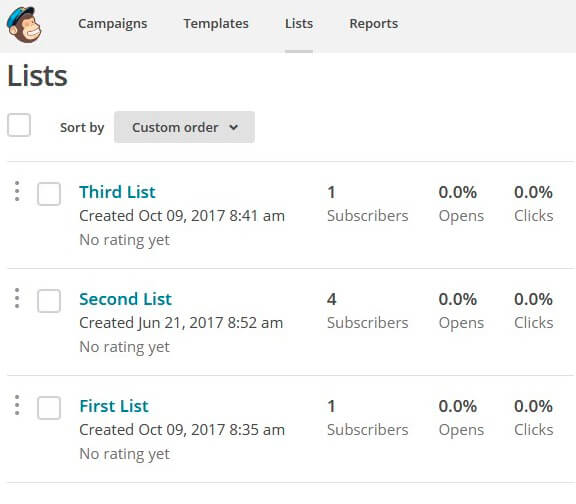Open the First List link

[114, 406]
